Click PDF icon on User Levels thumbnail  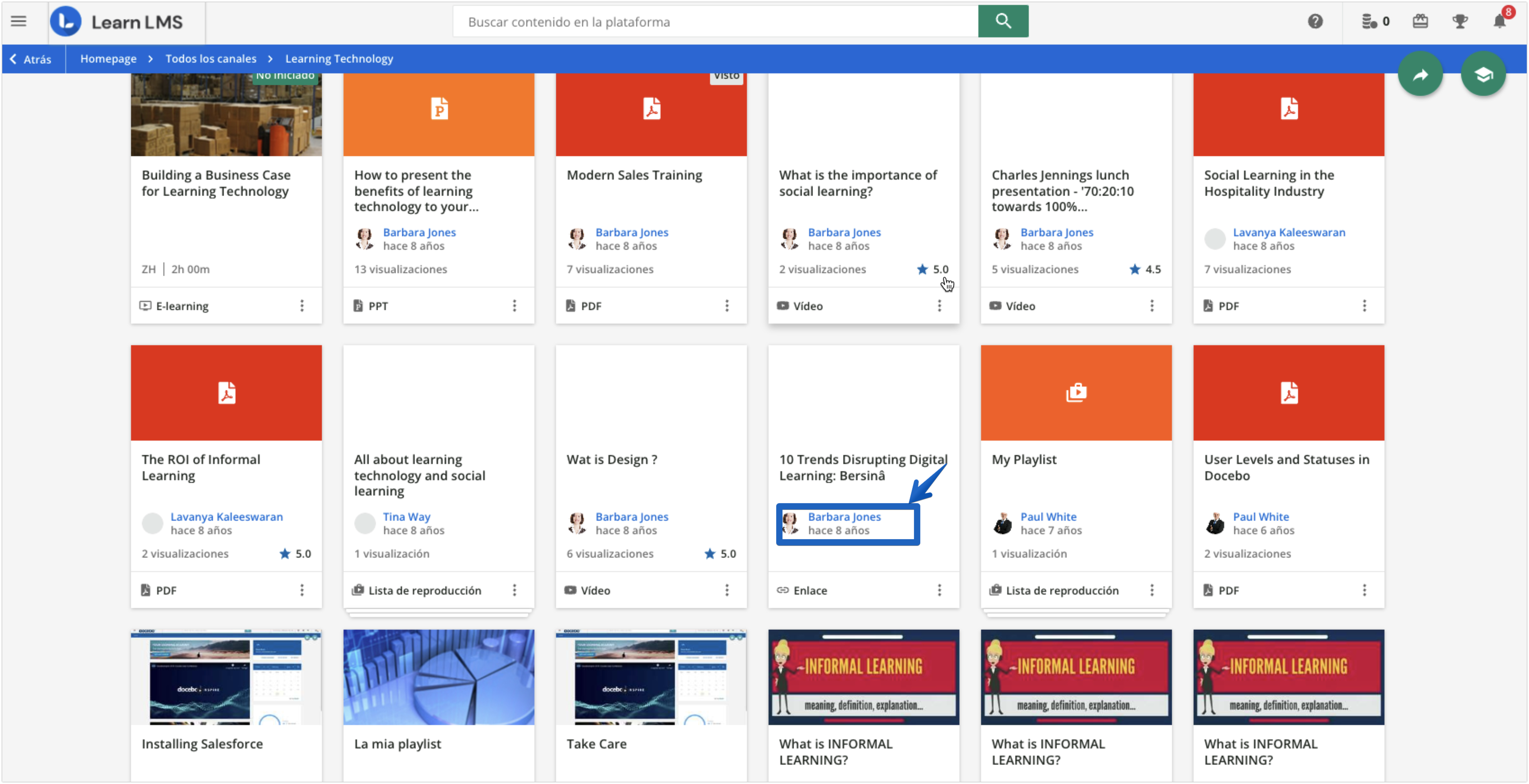(x=1289, y=393)
